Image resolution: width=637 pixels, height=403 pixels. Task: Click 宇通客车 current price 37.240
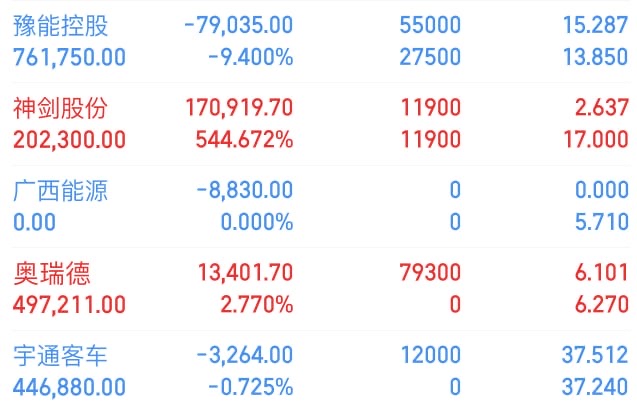pyautogui.click(x=595, y=386)
